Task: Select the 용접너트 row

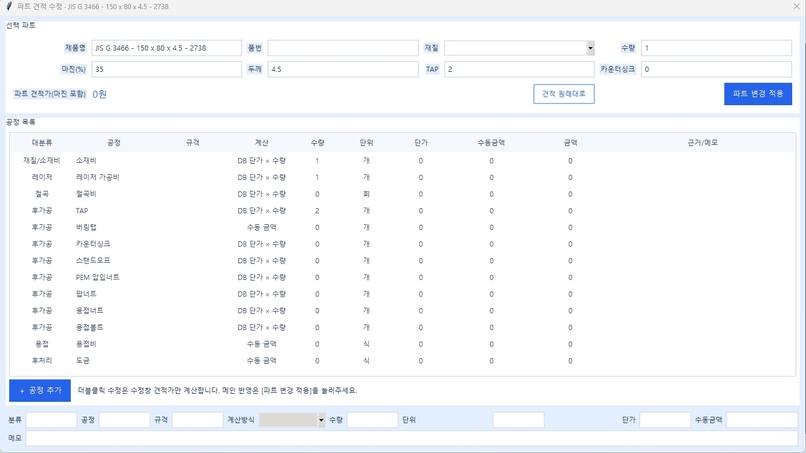Action: (x=402, y=311)
